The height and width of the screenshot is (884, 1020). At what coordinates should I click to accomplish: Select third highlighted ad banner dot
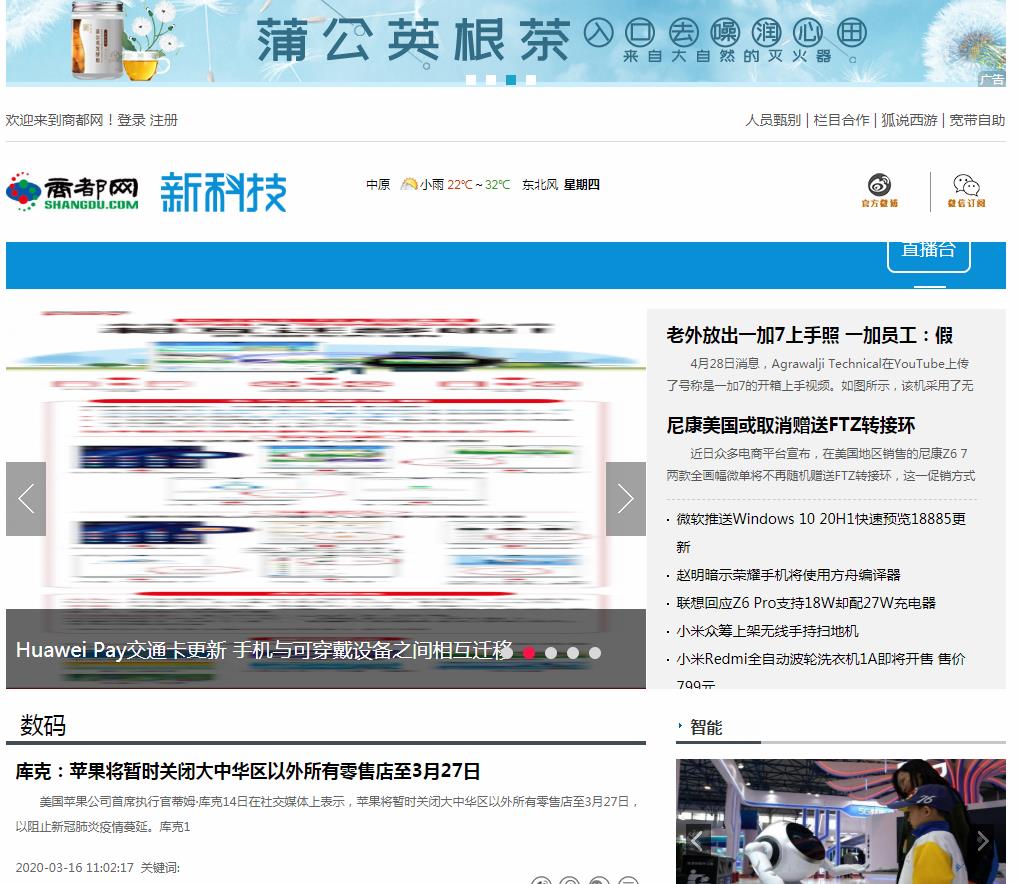coord(511,80)
